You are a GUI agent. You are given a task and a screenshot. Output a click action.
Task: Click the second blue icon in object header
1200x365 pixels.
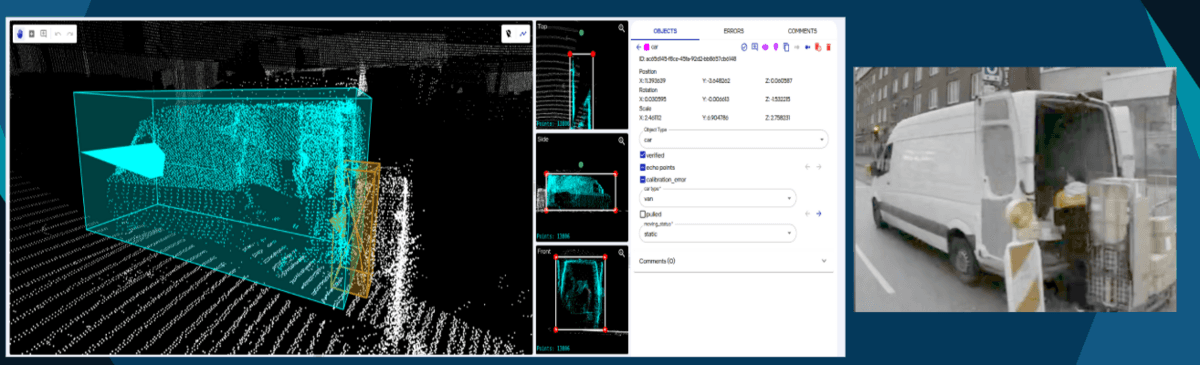[755, 47]
